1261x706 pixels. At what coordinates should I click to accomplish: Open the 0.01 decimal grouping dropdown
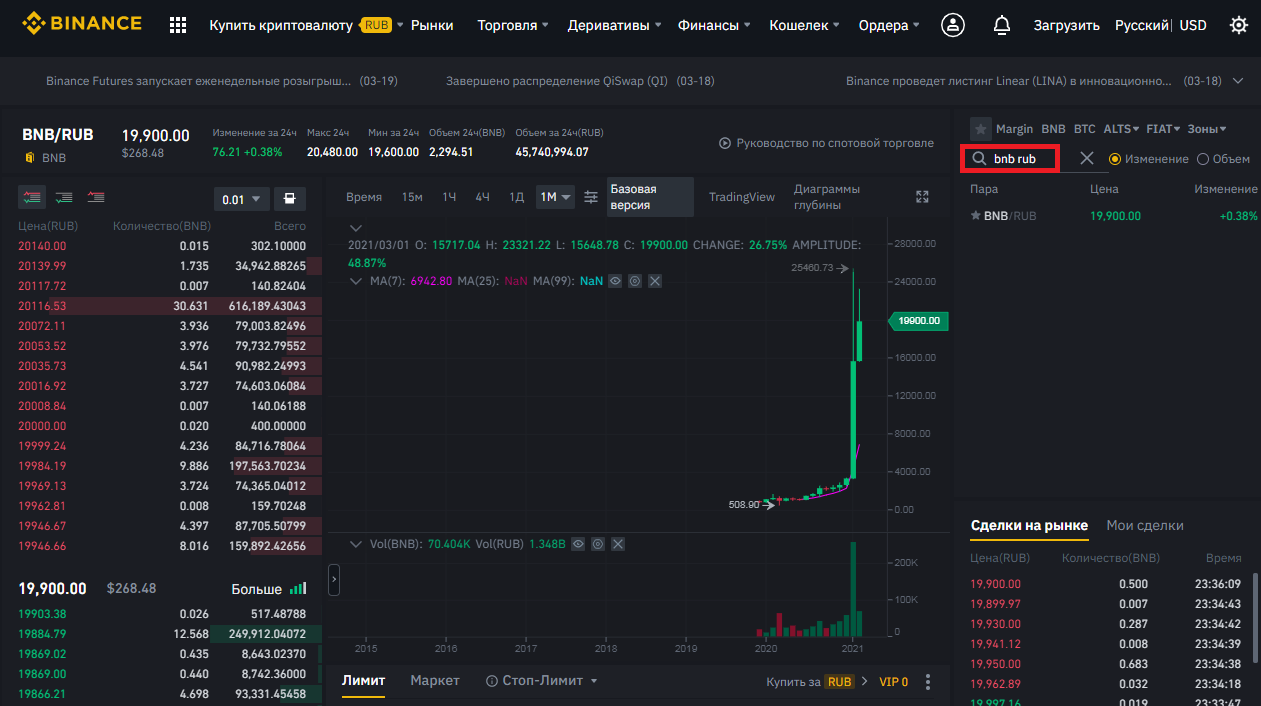[242, 199]
